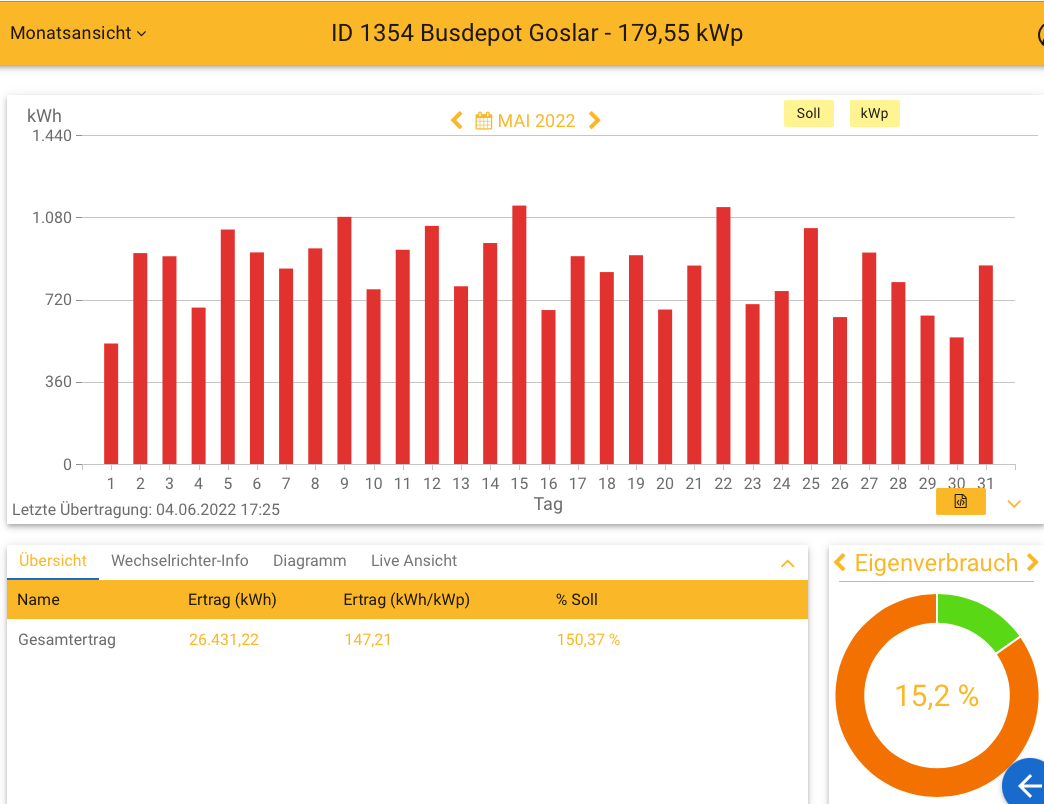Open the Diagramm tab
This screenshot has width=1044, height=804.
[309, 561]
